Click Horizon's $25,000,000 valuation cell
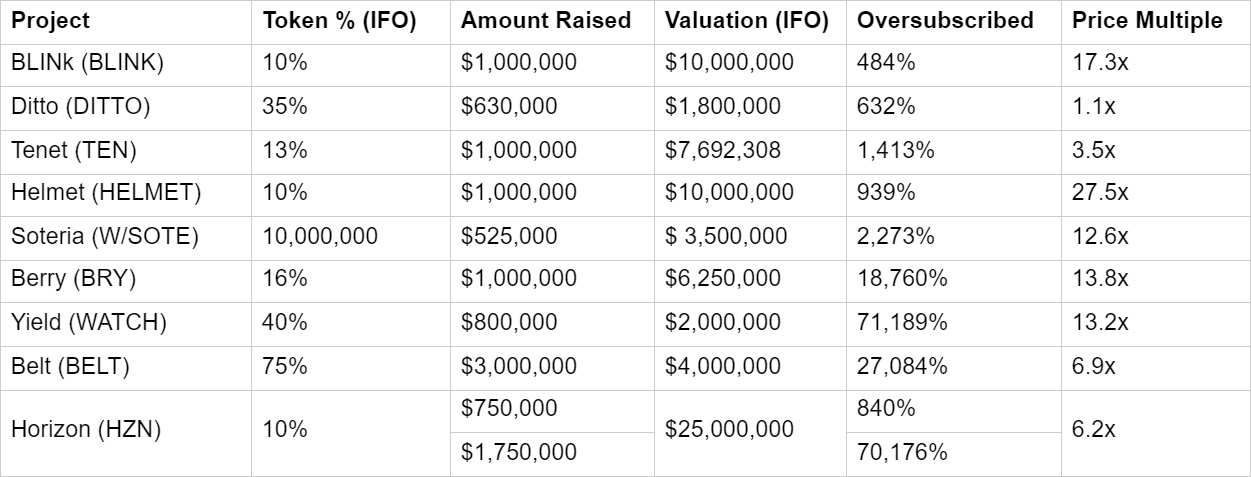 pyautogui.click(x=729, y=430)
